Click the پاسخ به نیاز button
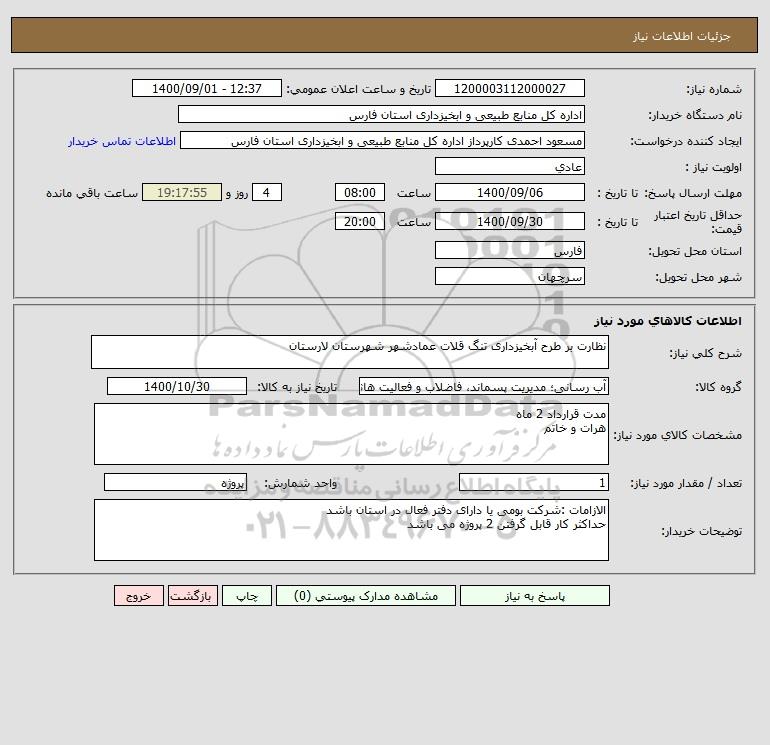The height and width of the screenshot is (745, 770). pos(535,596)
